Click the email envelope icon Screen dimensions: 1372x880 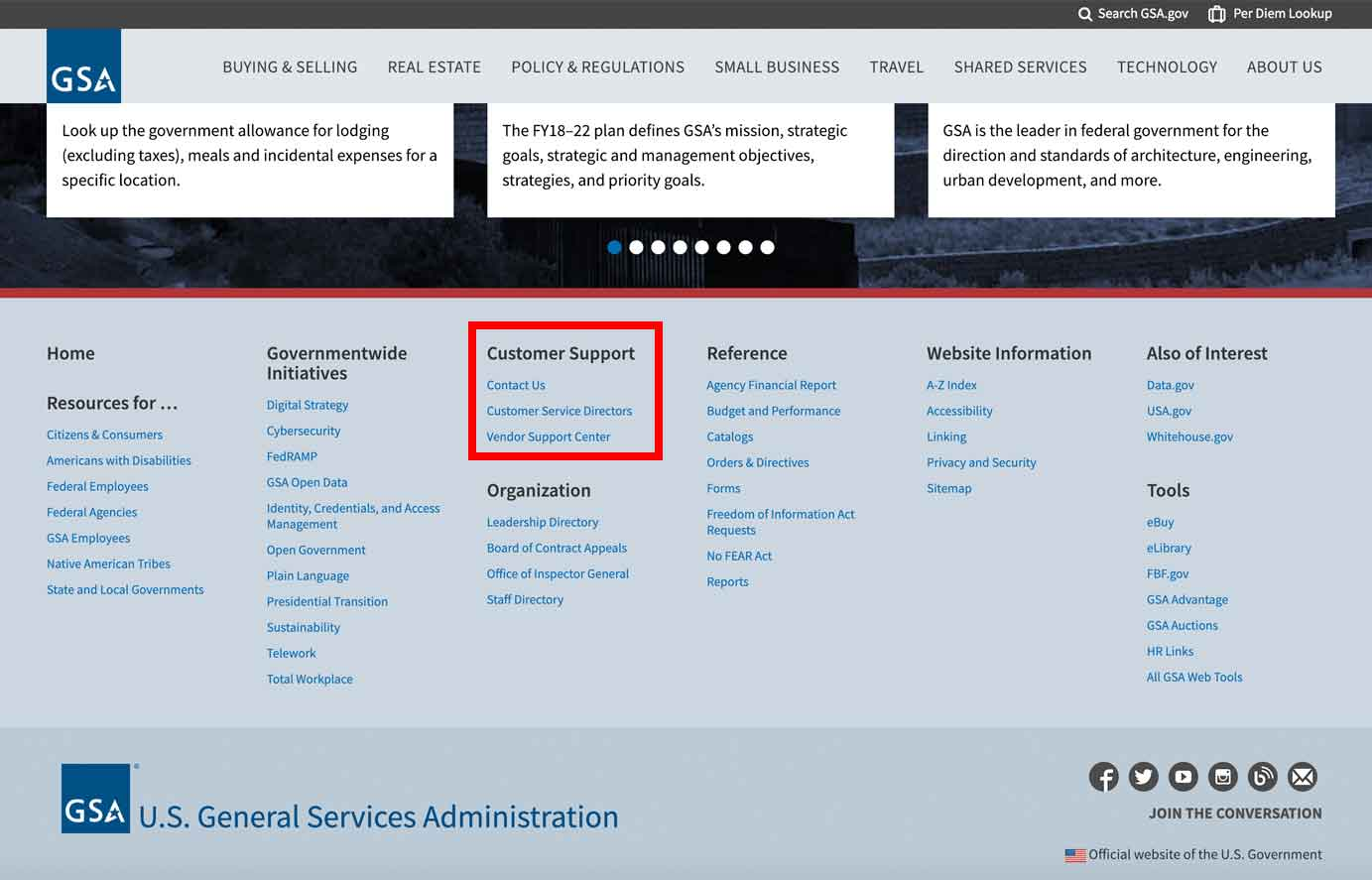pyautogui.click(x=1302, y=777)
